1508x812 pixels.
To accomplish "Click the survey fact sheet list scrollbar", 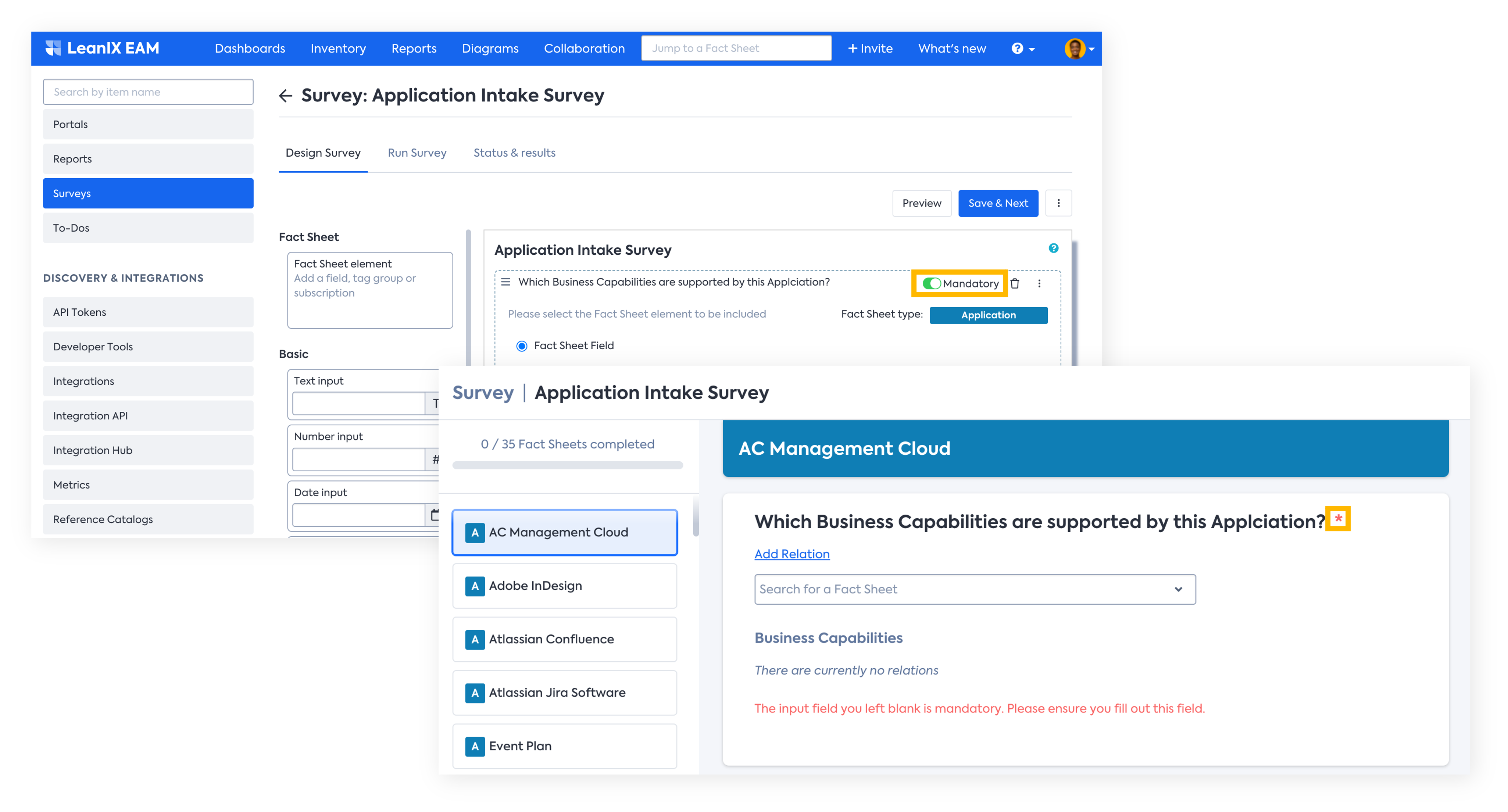I will 696,516.
